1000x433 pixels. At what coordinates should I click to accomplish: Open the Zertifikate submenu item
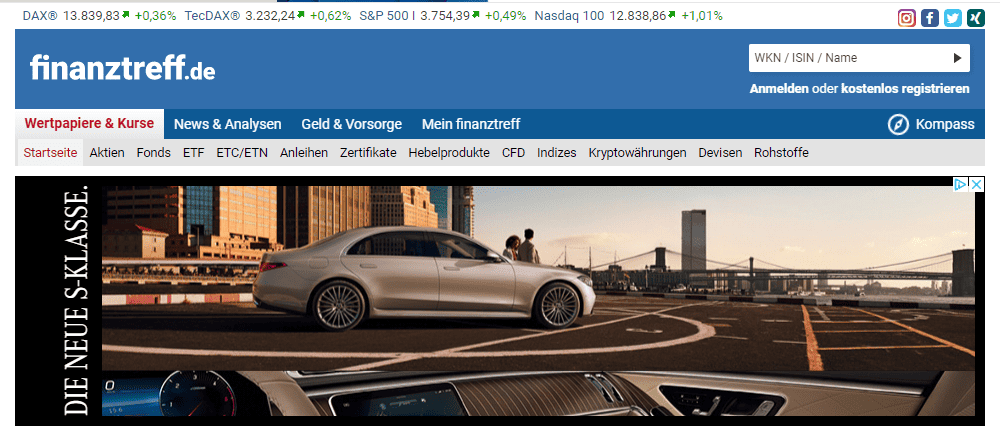[368, 153]
